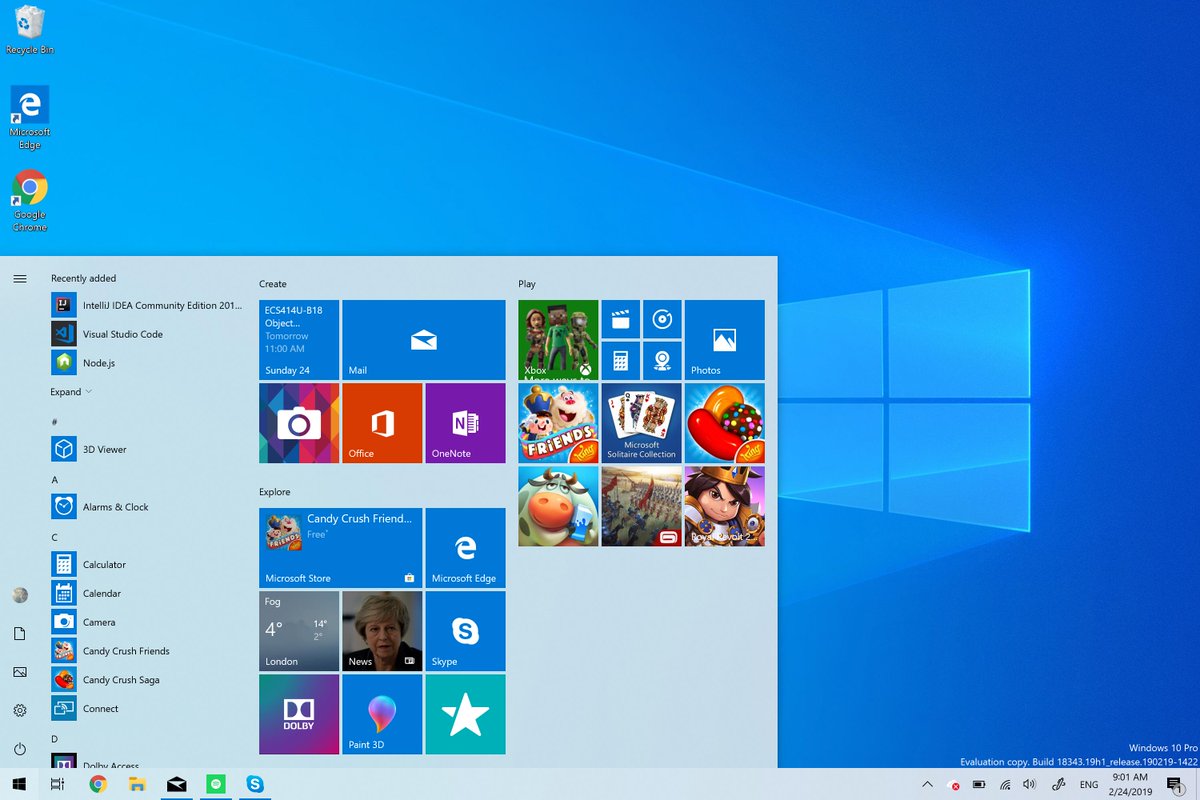Launch the Royal Revolt 2 tile
The image size is (1200, 800).
[x=725, y=506]
